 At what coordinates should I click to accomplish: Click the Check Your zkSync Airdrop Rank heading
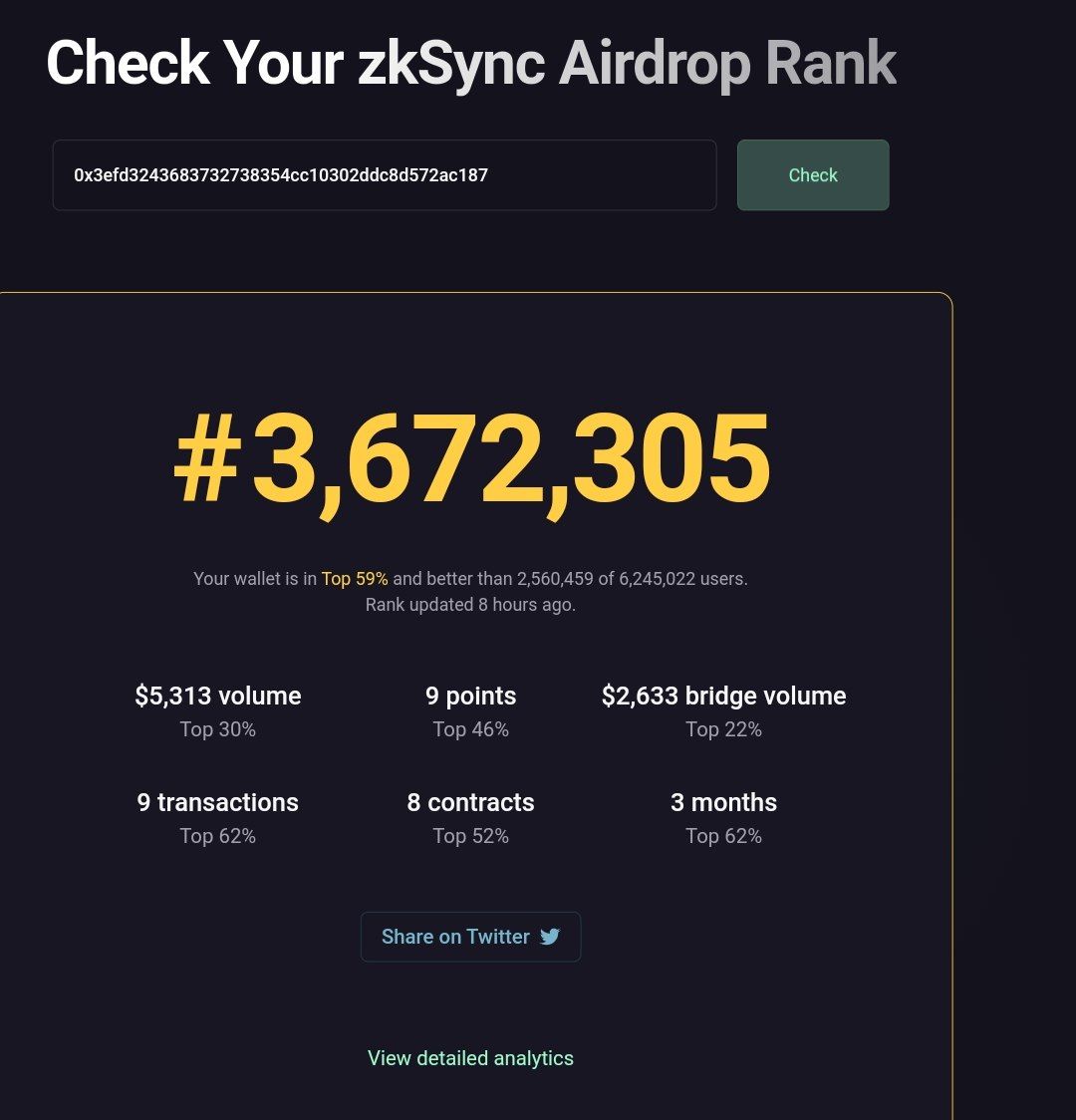(470, 65)
